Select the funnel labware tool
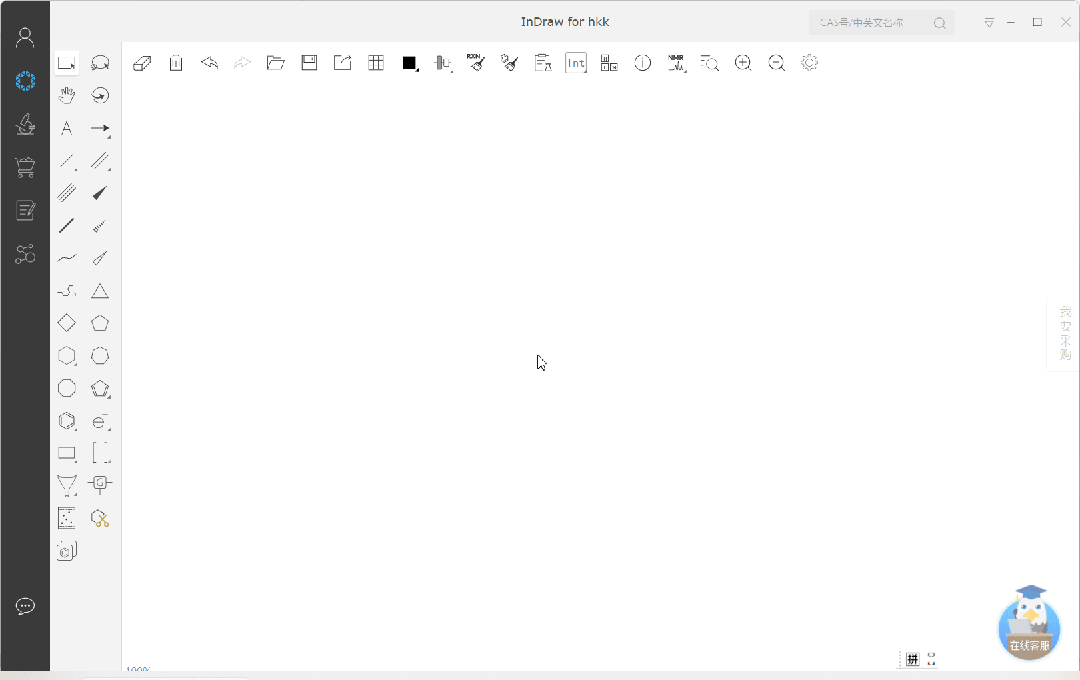Screen dimensions: 1080x680 point(67,485)
